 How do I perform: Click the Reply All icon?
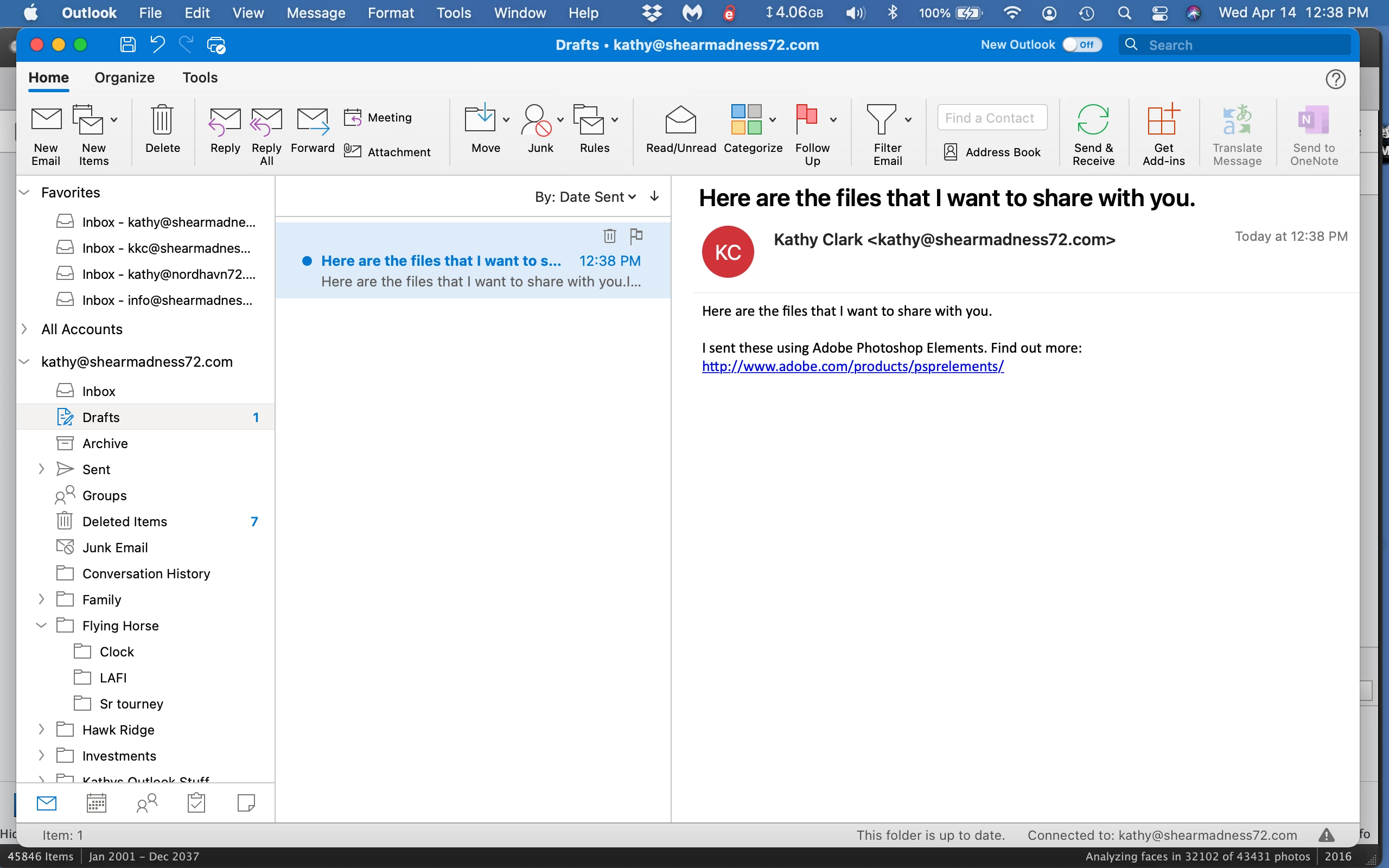coord(266,122)
